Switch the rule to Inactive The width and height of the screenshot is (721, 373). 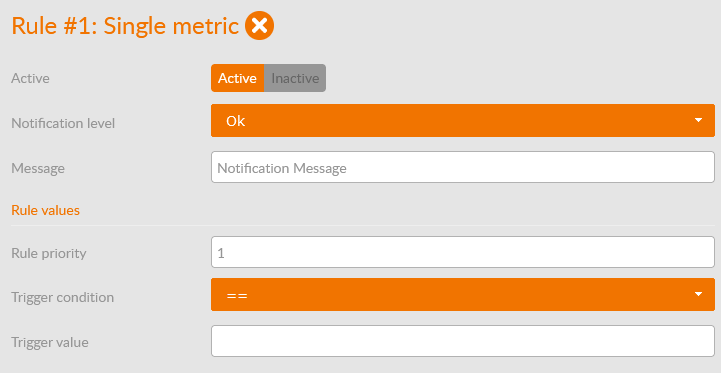coord(295,78)
